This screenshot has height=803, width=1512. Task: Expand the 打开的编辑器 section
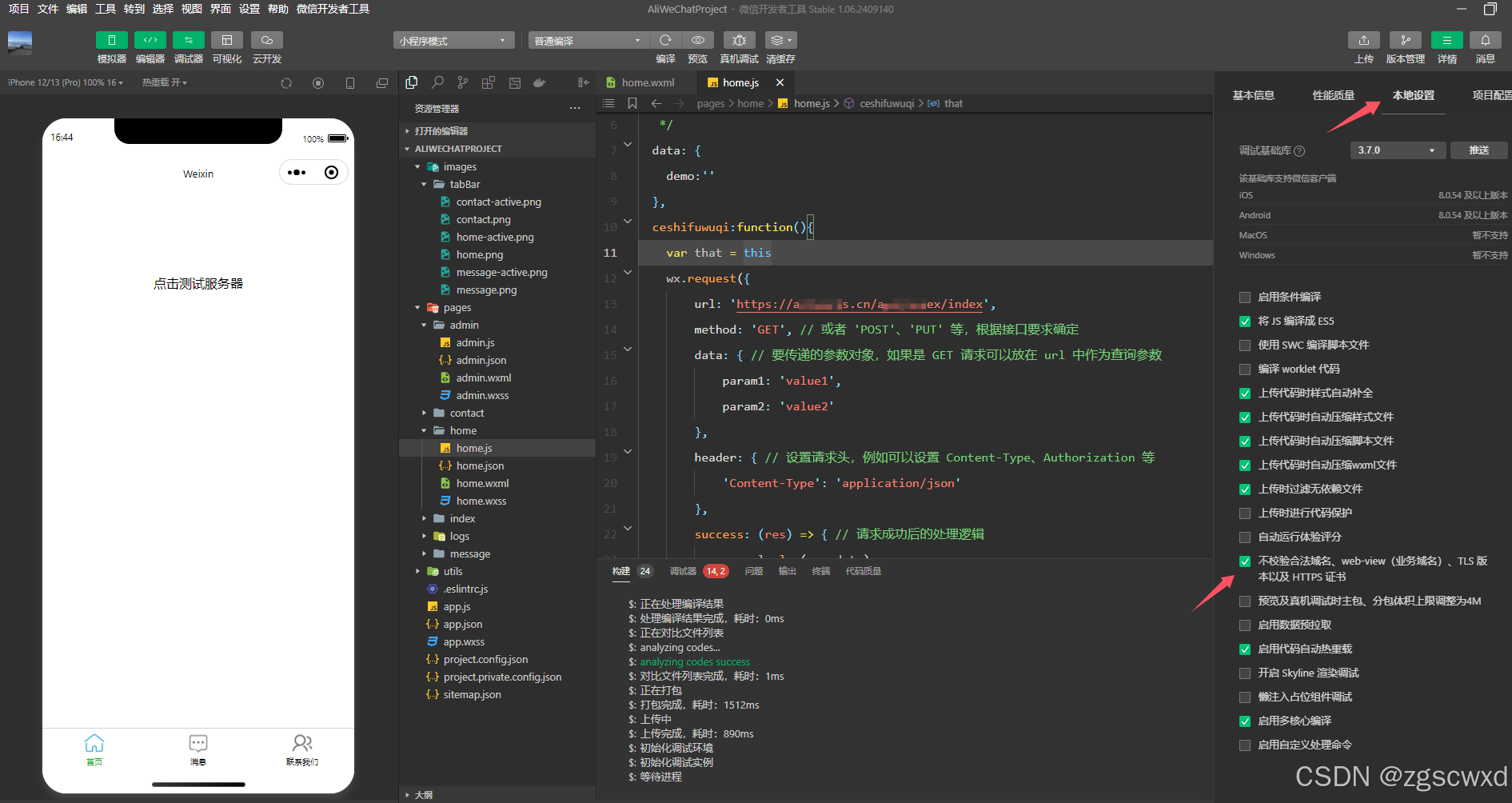(x=441, y=131)
